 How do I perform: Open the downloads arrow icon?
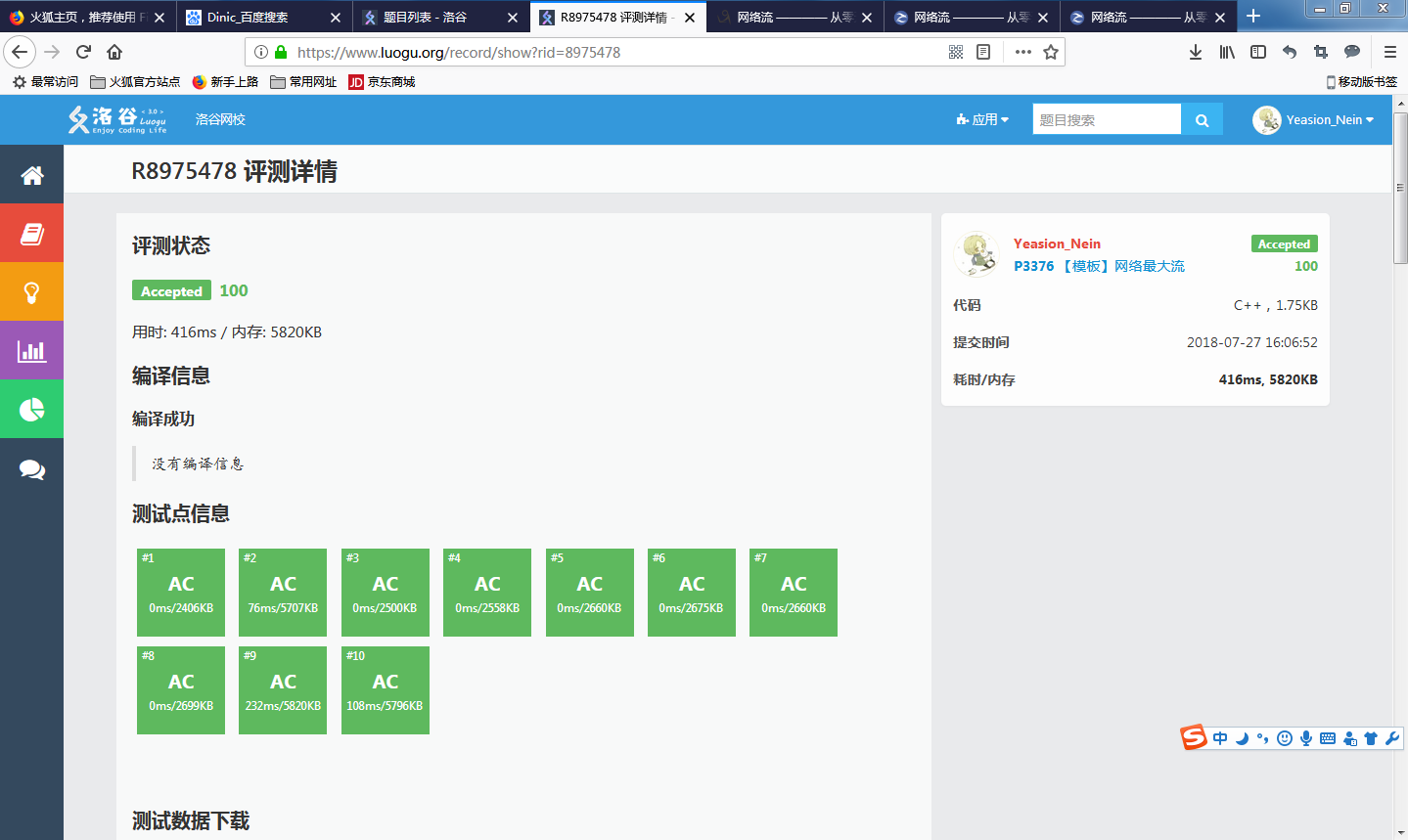click(x=1196, y=52)
